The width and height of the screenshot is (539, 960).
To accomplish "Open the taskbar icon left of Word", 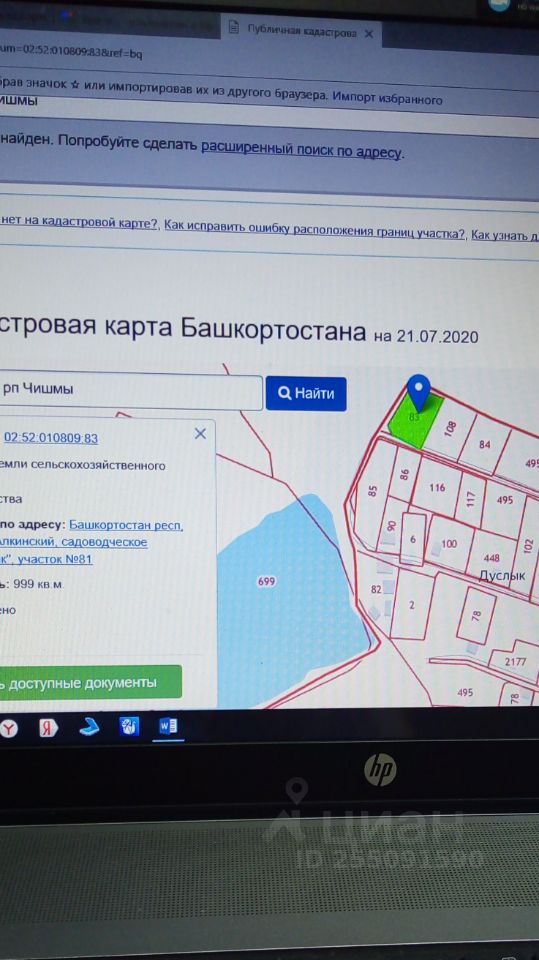I will point(129,726).
